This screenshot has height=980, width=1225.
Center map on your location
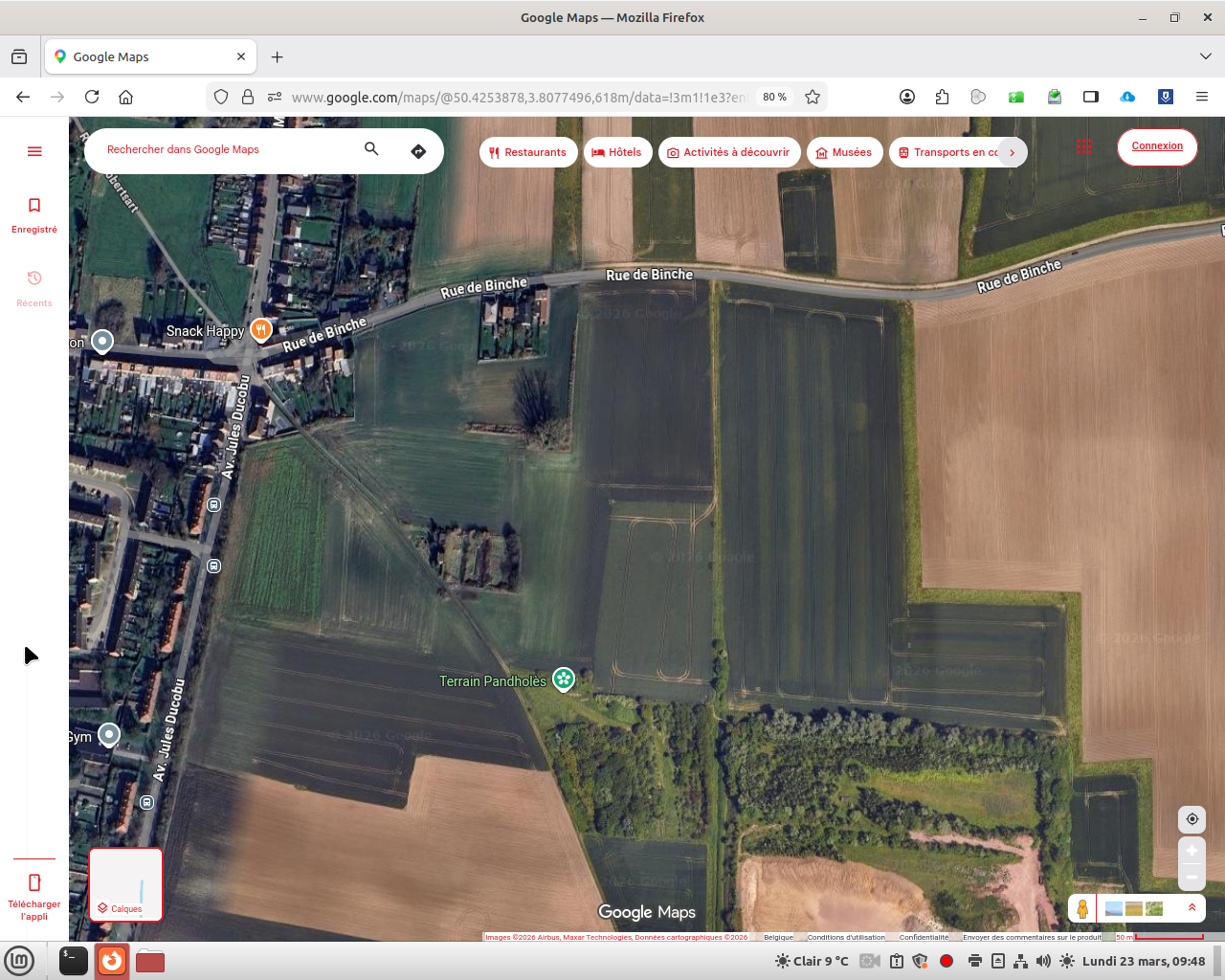(1192, 819)
